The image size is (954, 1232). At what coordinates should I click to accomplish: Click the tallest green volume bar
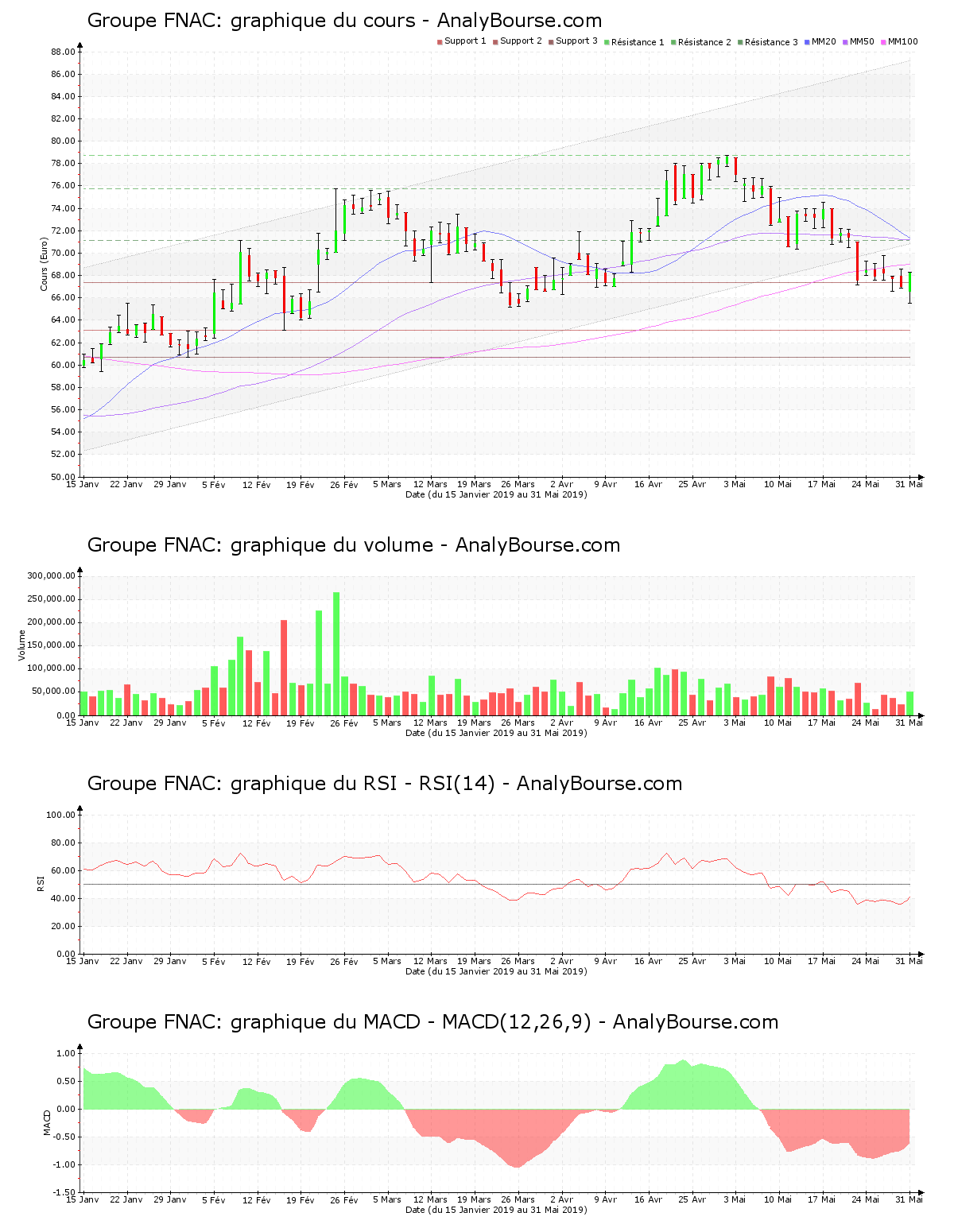tap(336, 653)
